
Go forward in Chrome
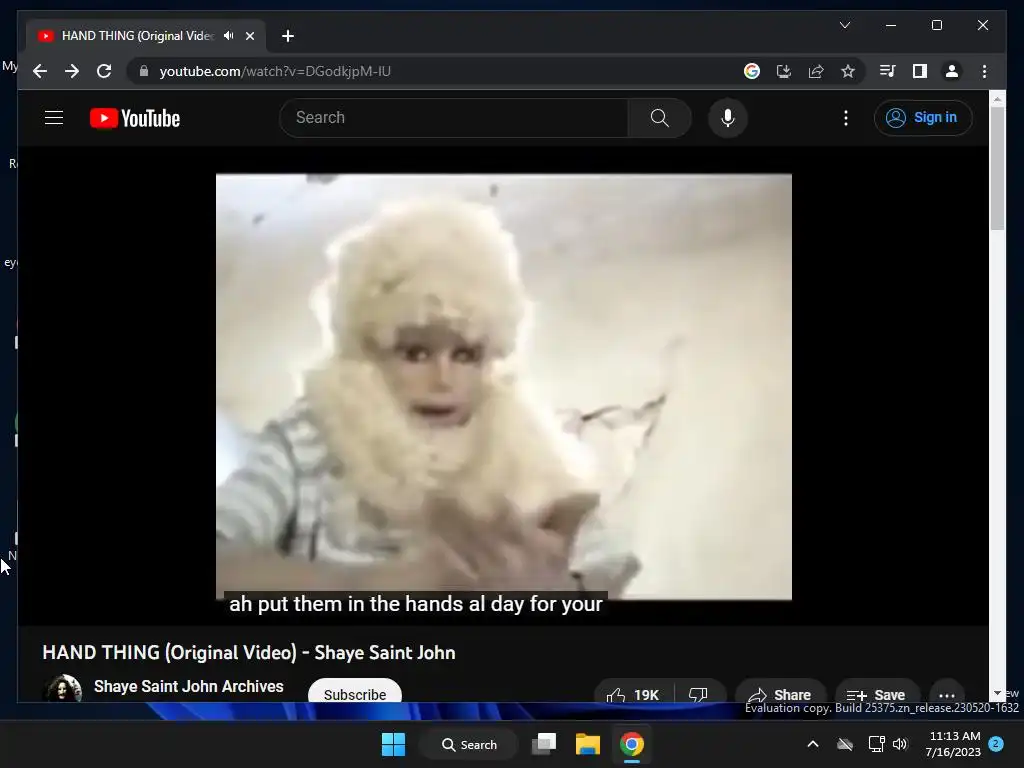[72, 71]
